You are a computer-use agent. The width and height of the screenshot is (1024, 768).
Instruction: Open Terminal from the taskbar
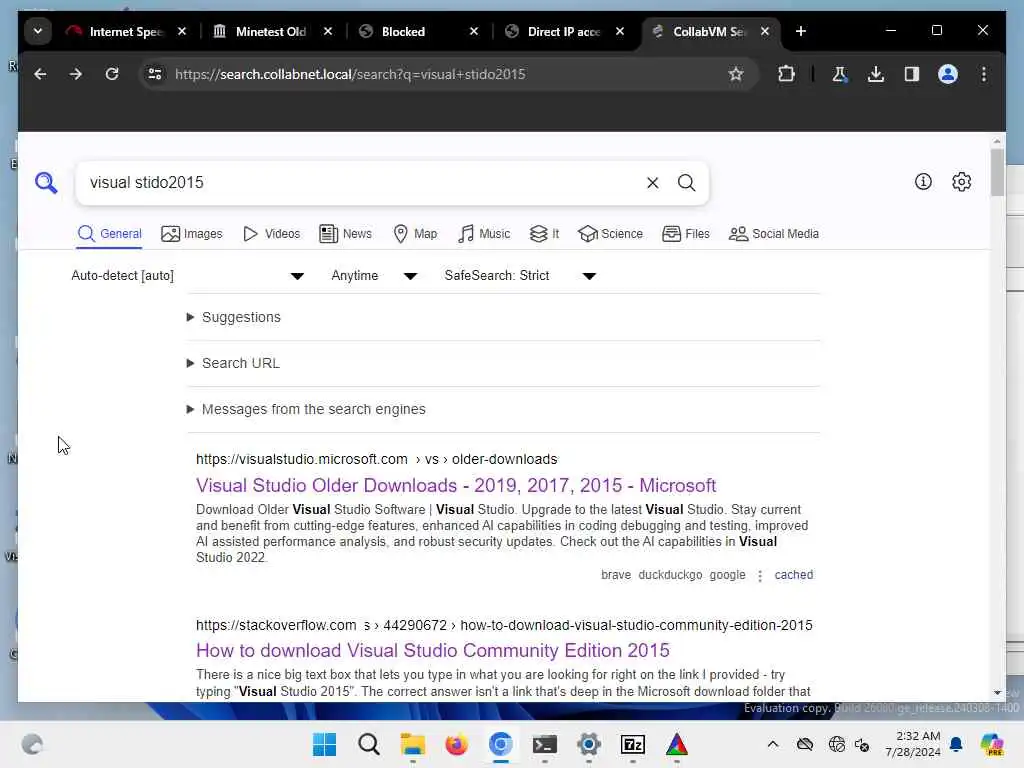[545, 744]
